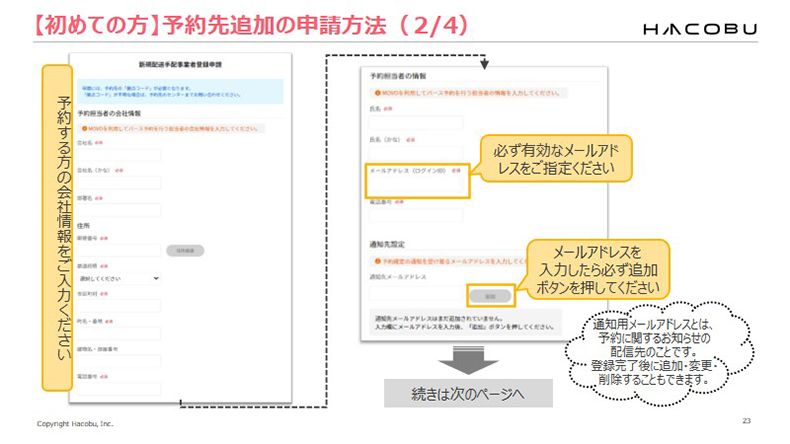
Task: Click the 会社名 input field
Action: pos(133,155)
